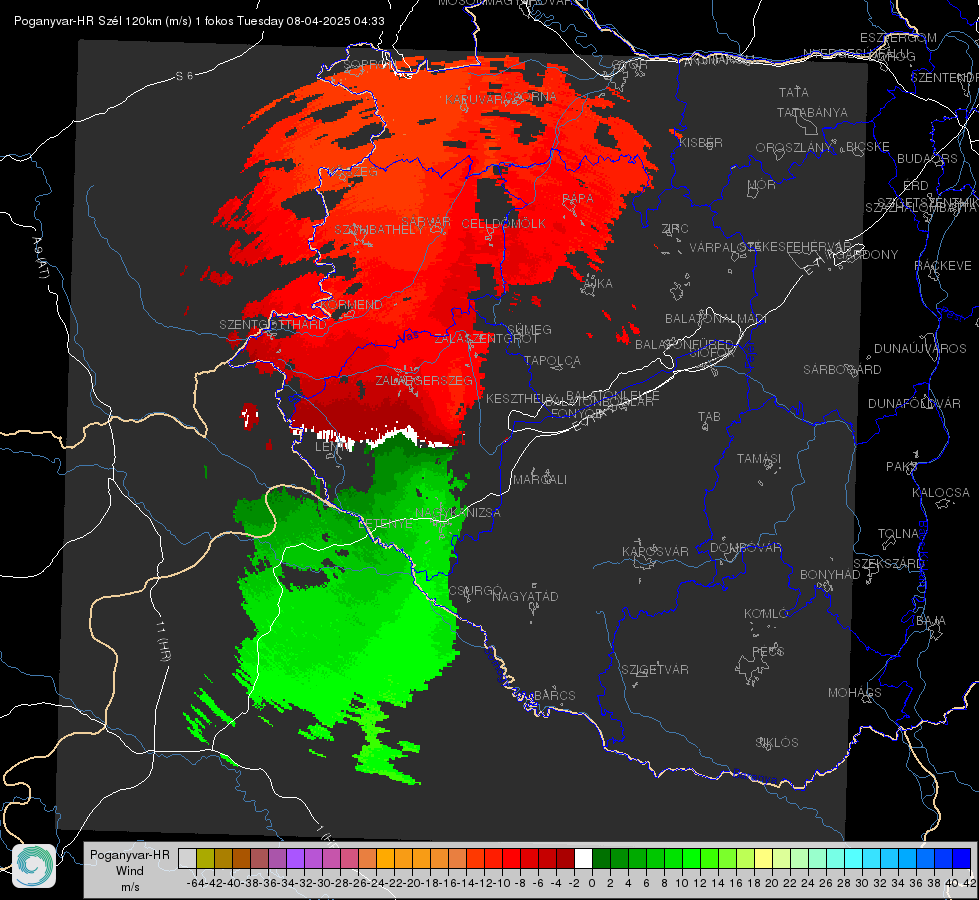Select the PECS city label
Image resolution: width=979 pixels, height=900 pixels.
point(767,651)
